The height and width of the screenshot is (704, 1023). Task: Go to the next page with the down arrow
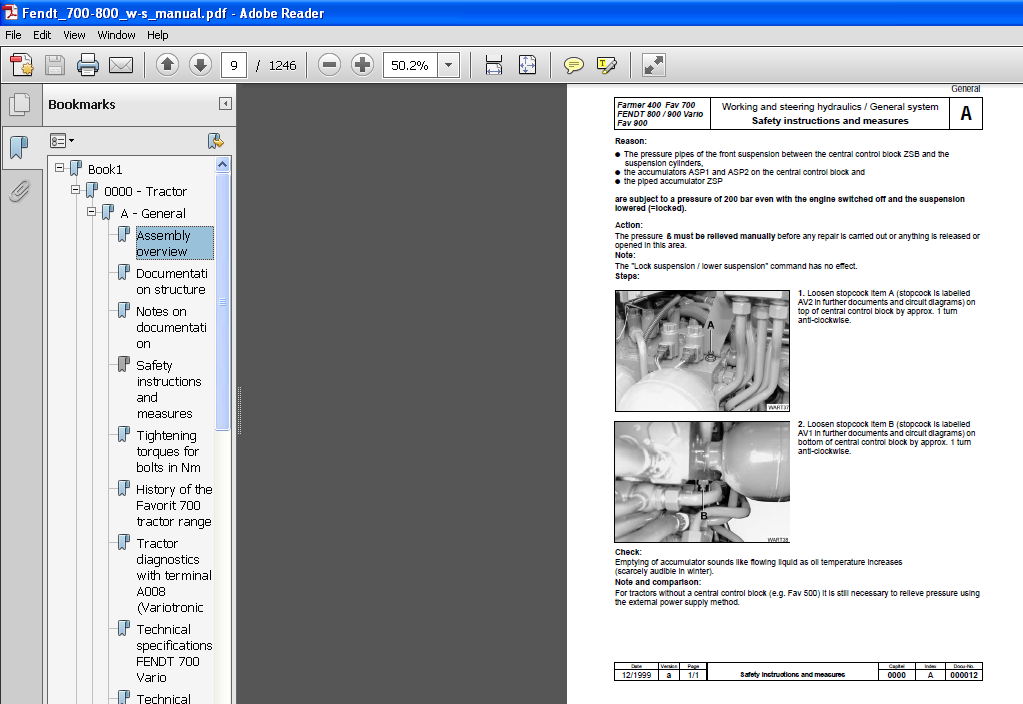[x=200, y=65]
